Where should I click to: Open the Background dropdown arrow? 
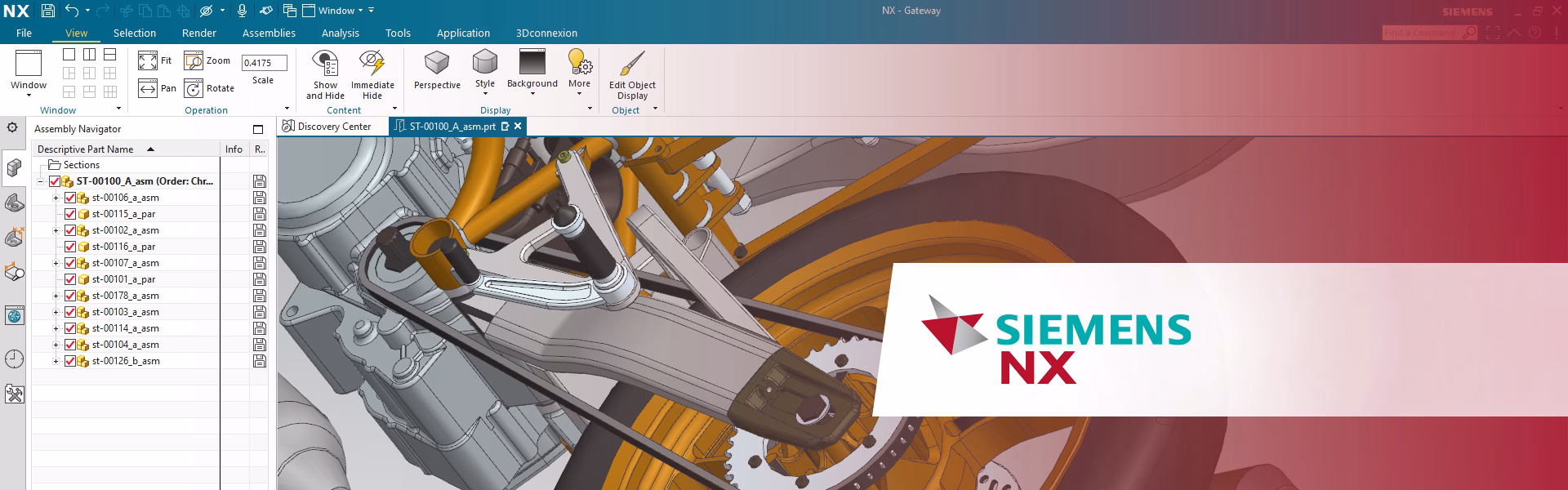532,94
